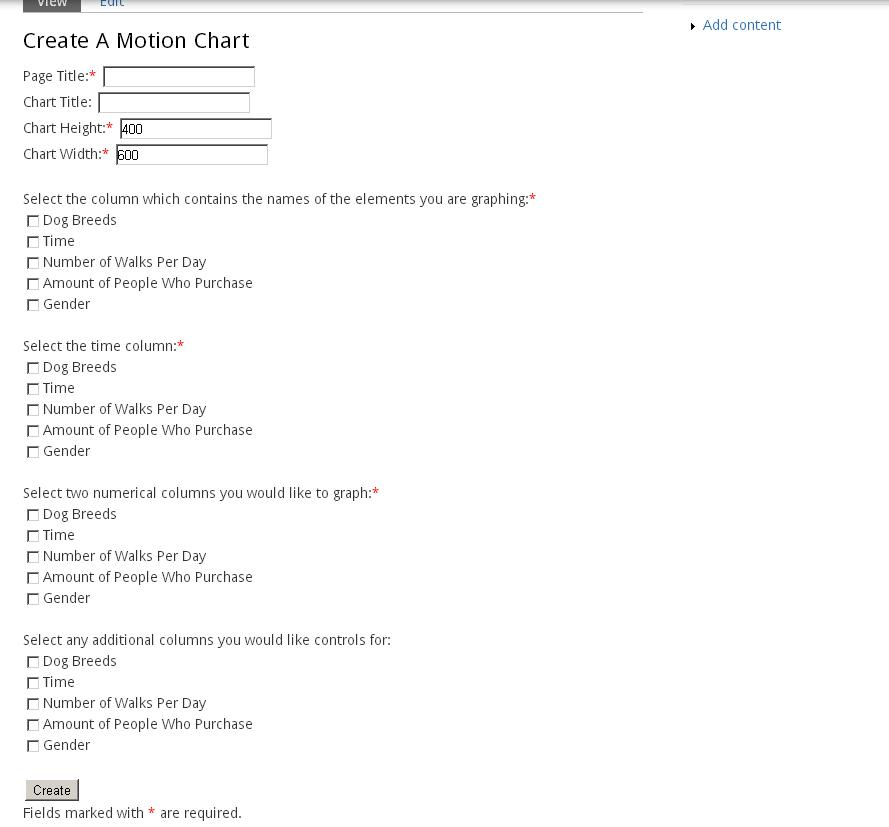Check Gender as the element names column
The height and width of the screenshot is (827, 889).
pyautogui.click(x=33, y=304)
